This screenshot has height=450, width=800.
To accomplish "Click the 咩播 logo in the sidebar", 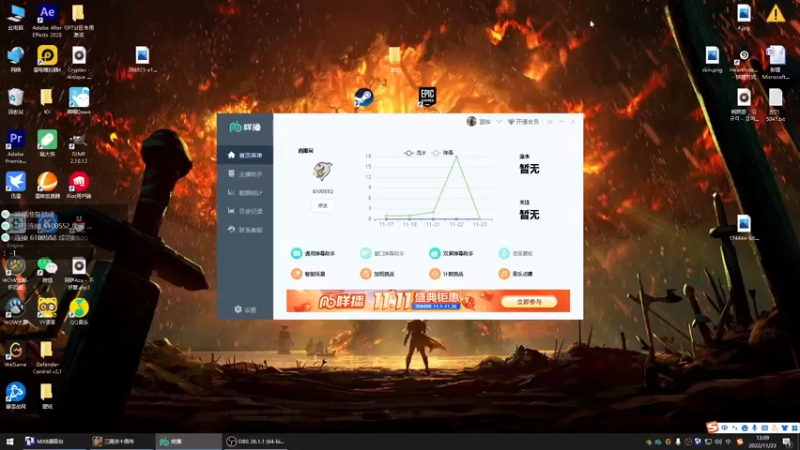I will (x=245, y=127).
